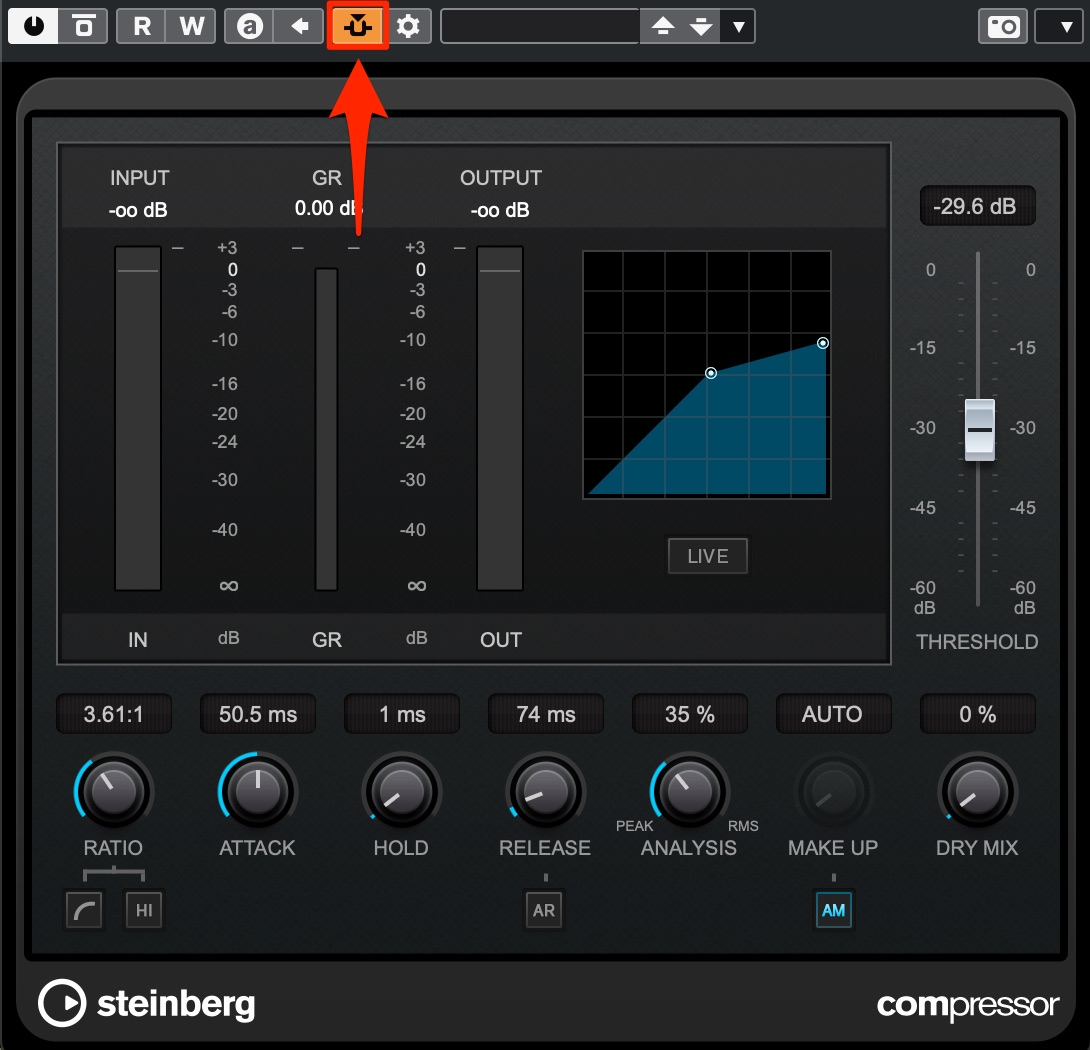Toggle the plug-in bypass button
Viewport: 1090px width, 1050px height.
[83, 26]
